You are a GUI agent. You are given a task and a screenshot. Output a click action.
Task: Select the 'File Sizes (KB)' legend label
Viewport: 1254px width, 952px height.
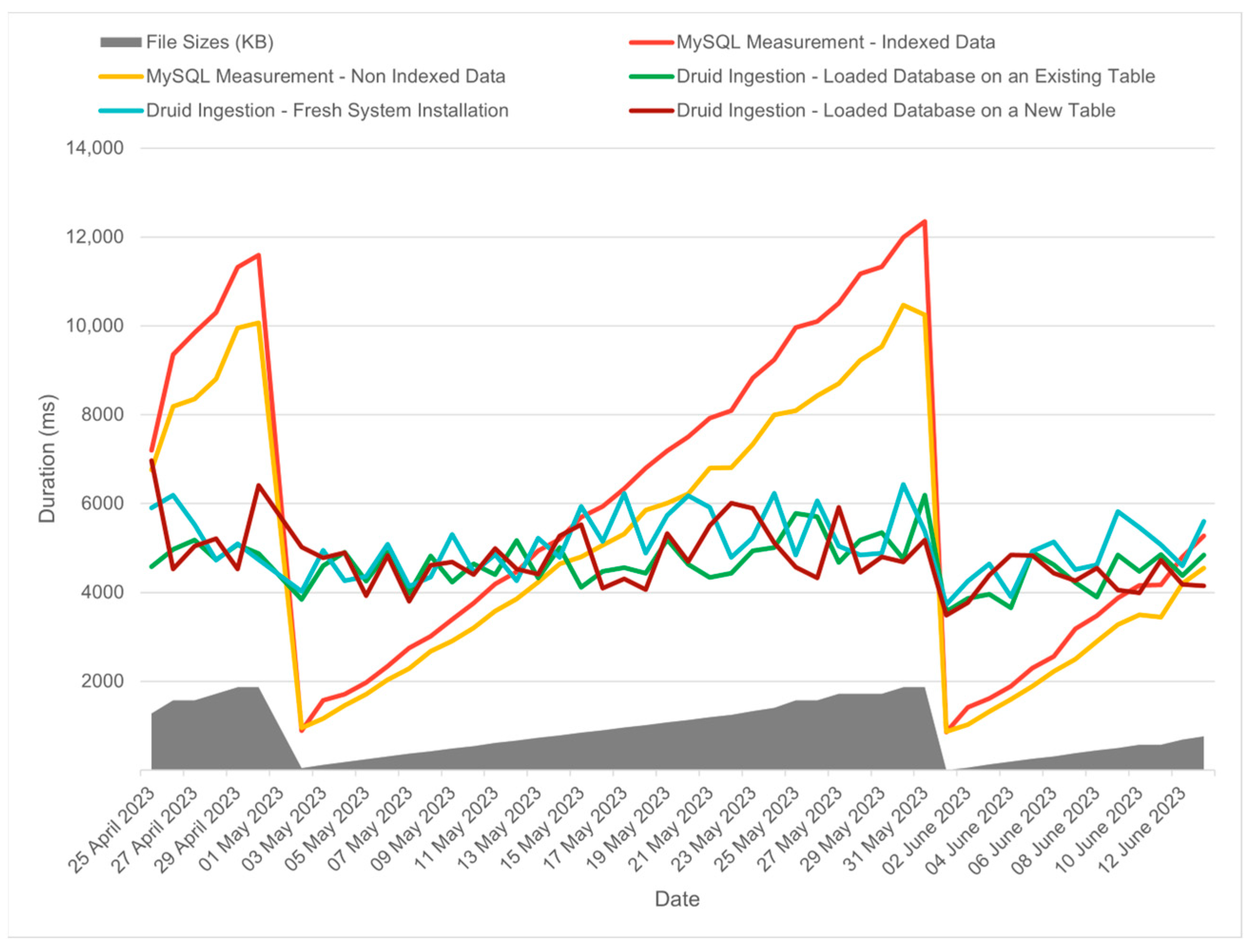210,42
